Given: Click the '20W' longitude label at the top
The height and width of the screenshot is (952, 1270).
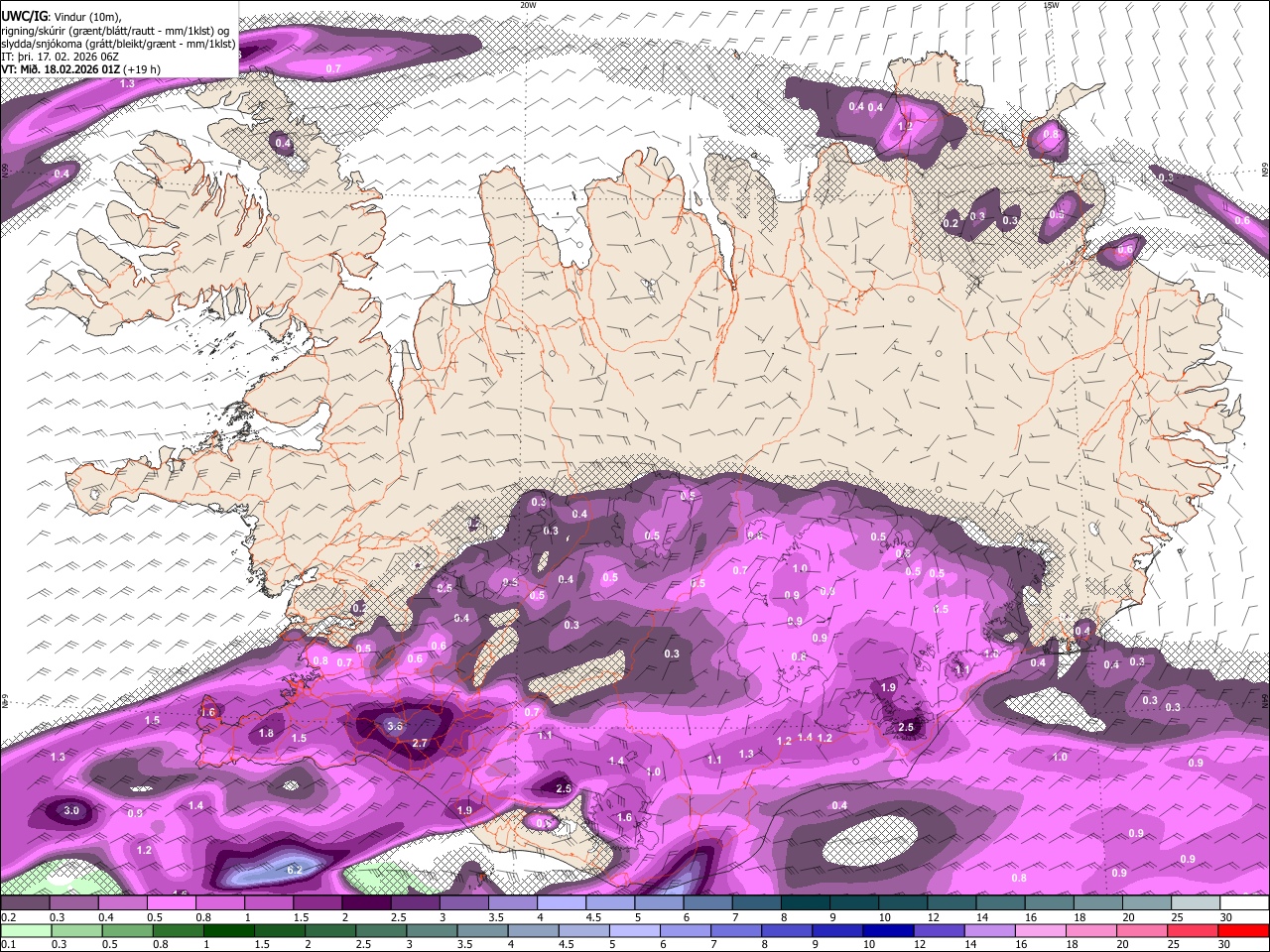Looking at the screenshot, I should click(528, 4).
